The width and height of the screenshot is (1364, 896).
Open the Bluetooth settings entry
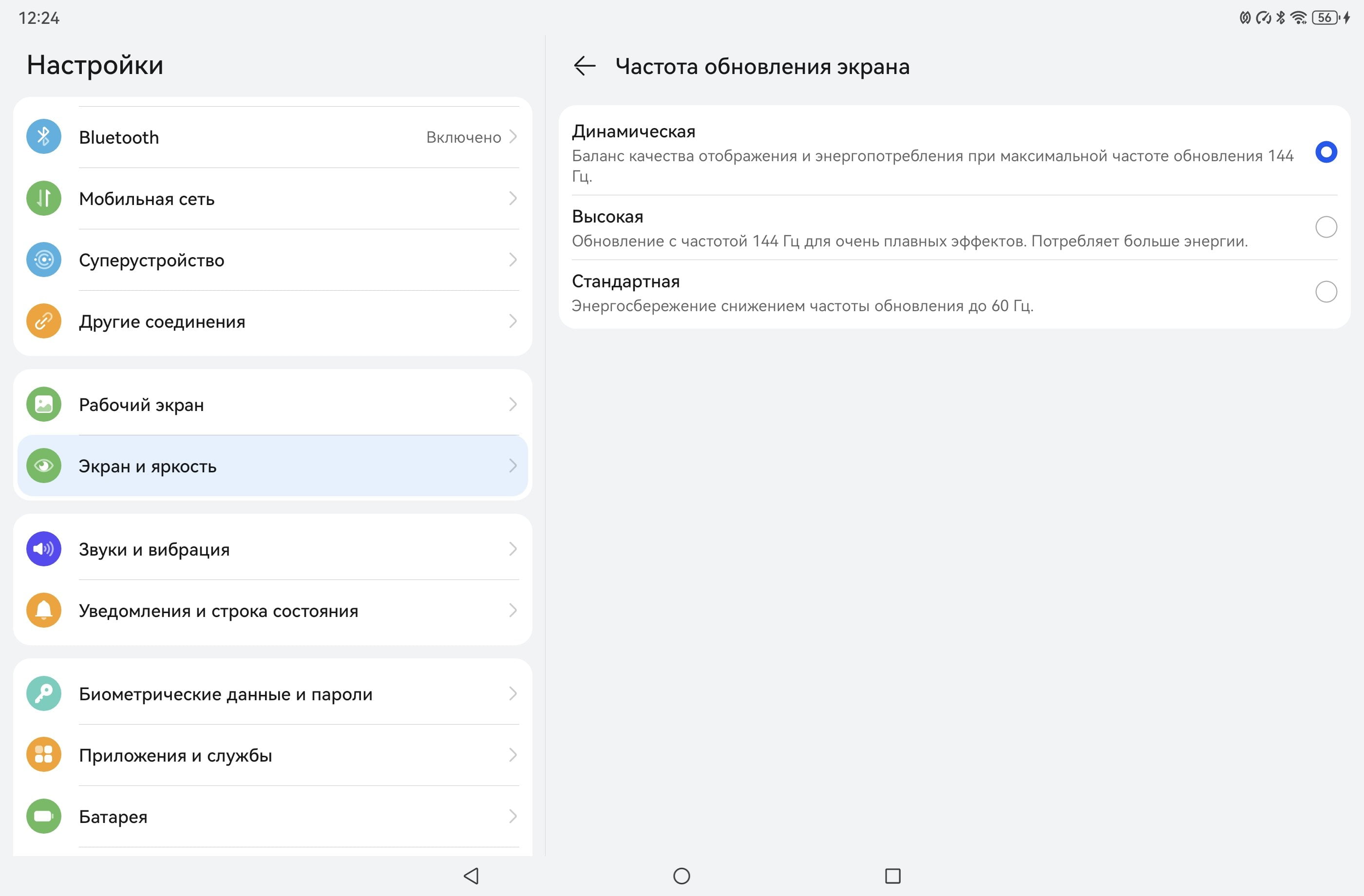(x=273, y=137)
